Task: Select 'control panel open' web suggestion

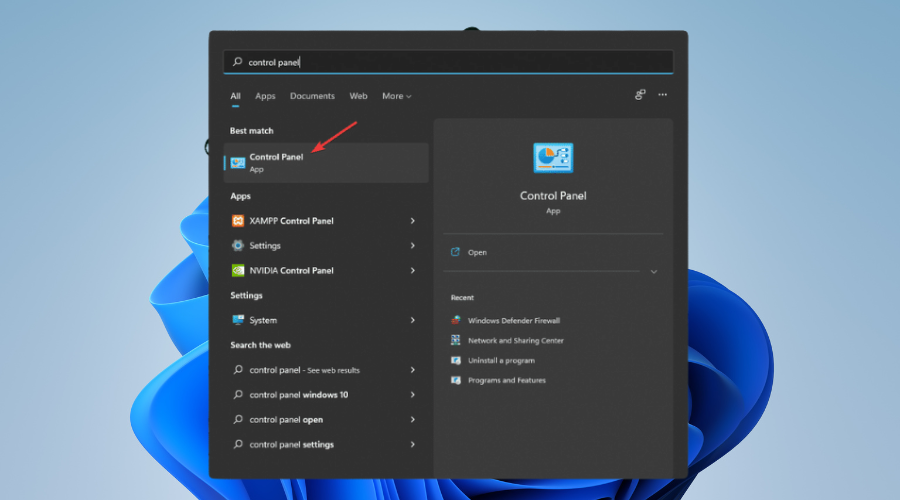Action: coord(286,420)
